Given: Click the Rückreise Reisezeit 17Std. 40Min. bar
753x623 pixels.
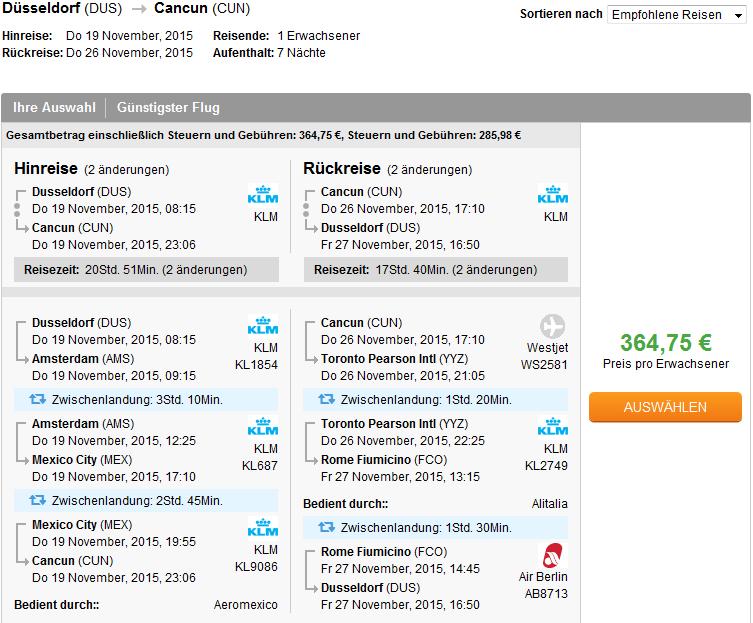Looking at the screenshot, I should tap(436, 269).
